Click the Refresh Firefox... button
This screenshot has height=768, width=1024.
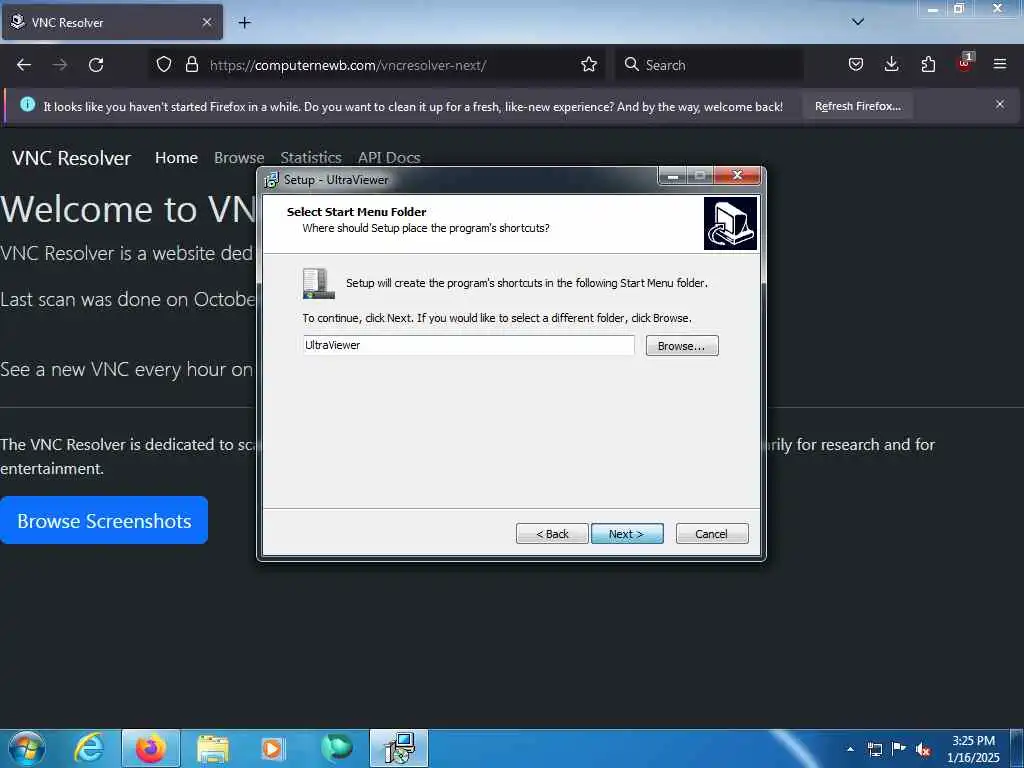[857, 106]
